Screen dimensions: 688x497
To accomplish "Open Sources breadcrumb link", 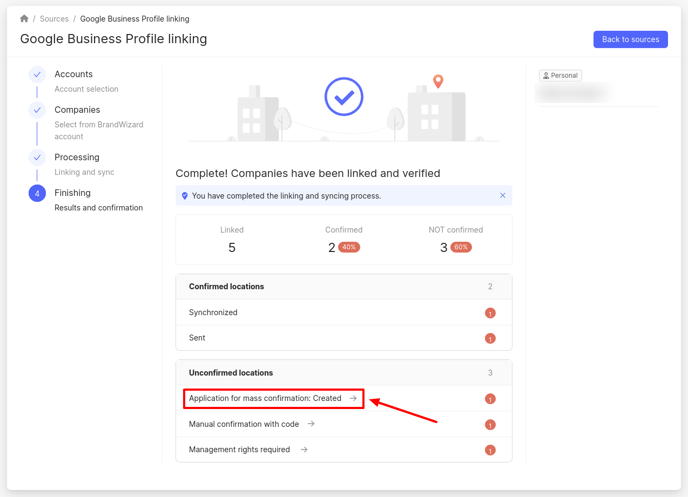I will pyautogui.click(x=54, y=19).
